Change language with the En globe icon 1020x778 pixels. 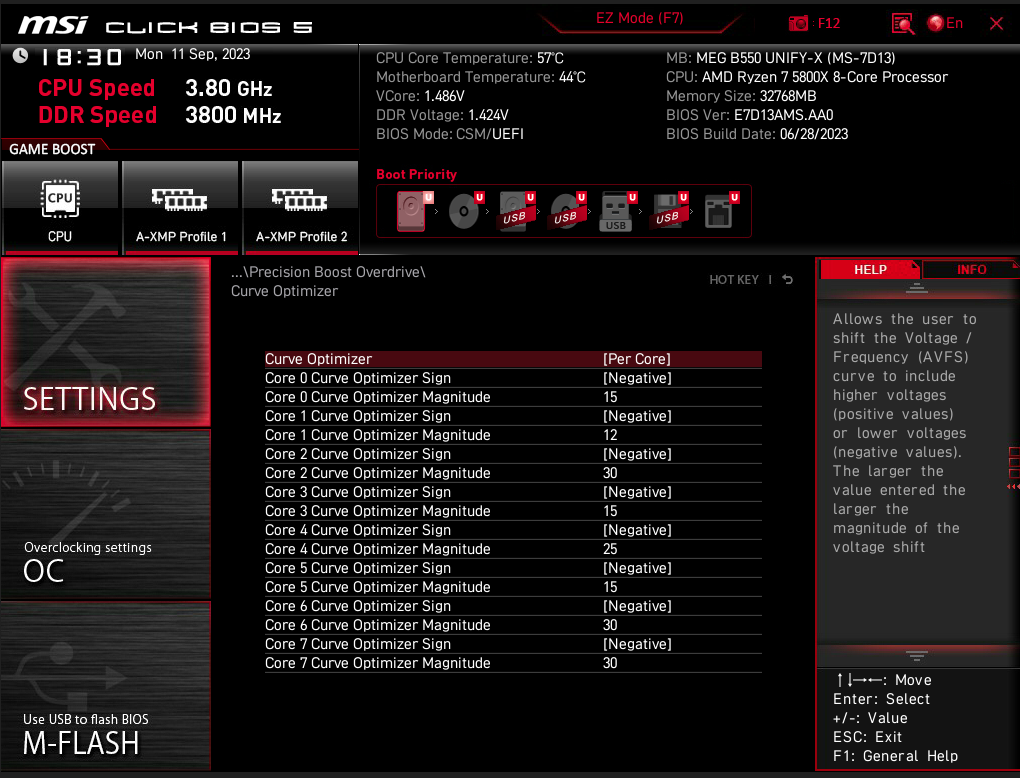946,23
